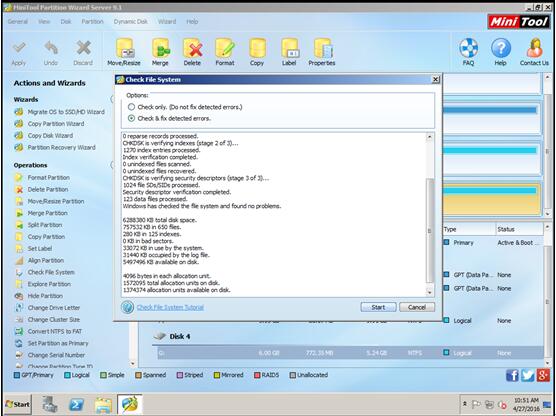Image resolution: width=556 pixels, height=416 pixels.
Task: Click the Start button in dialog
Action: (x=378, y=307)
